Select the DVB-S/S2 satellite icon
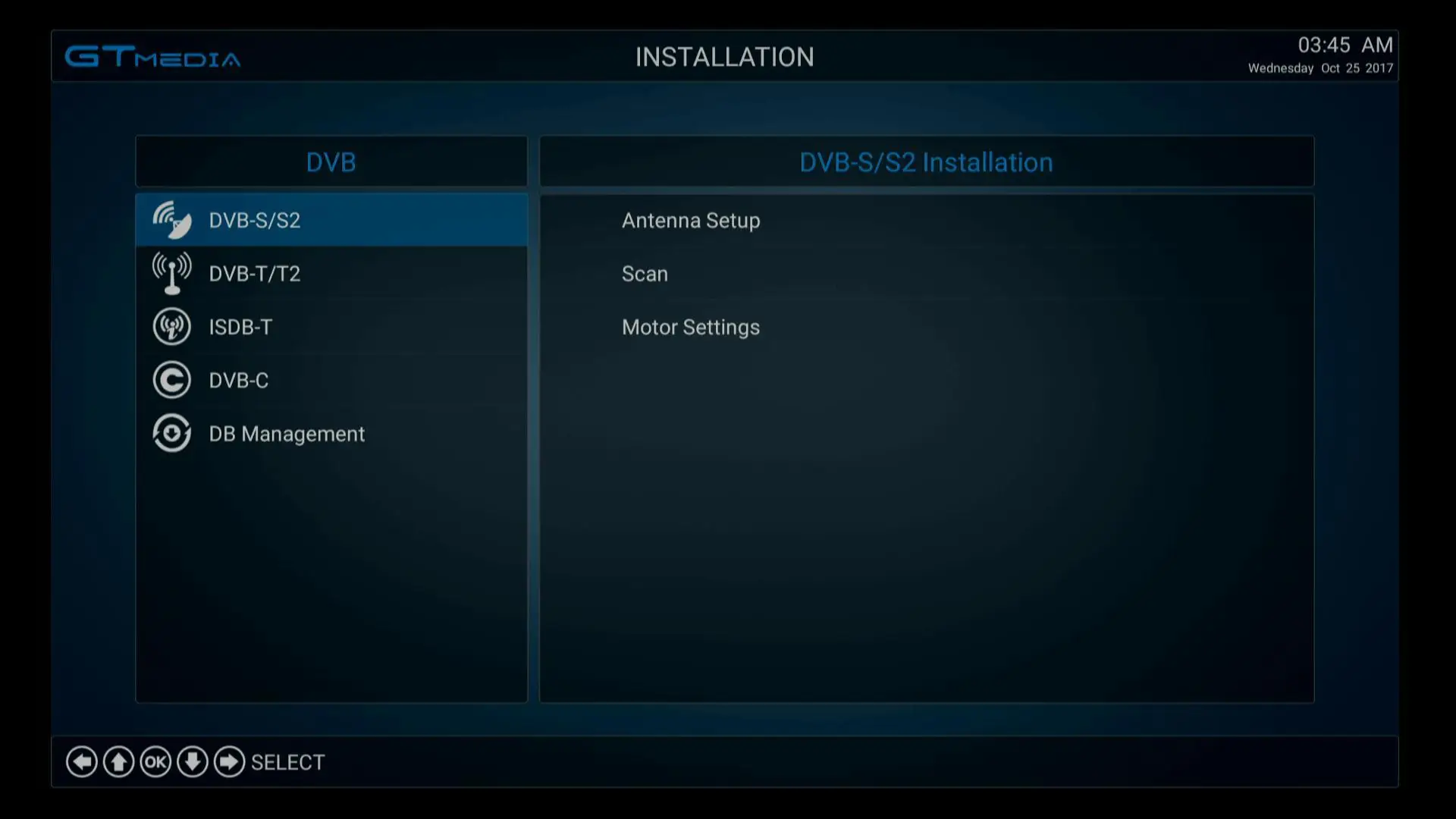The width and height of the screenshot is (1456, 819). 171,219
